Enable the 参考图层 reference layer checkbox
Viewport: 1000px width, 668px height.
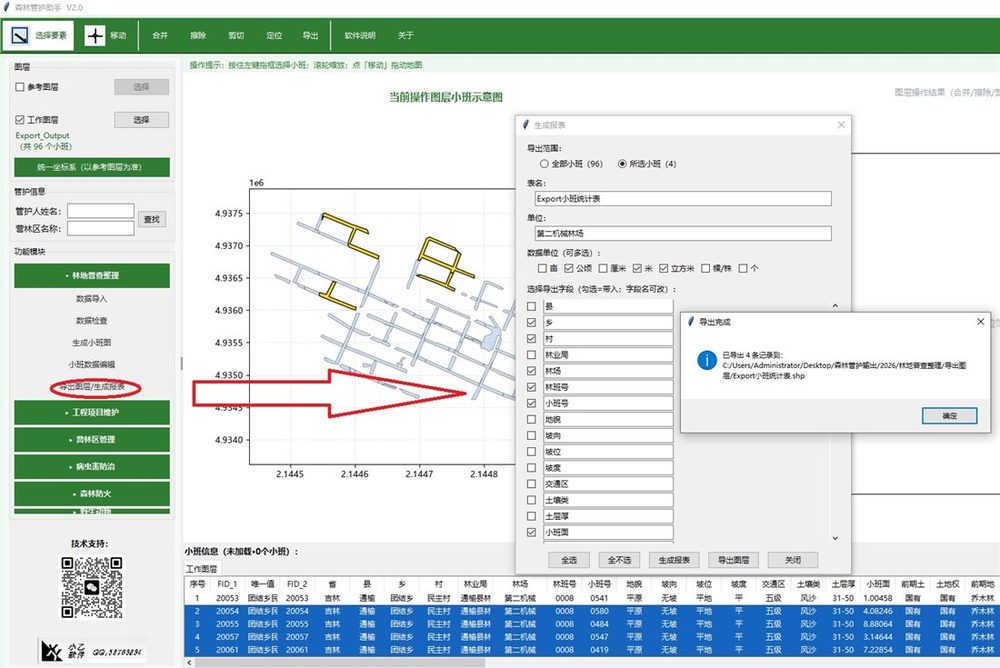tap(20, 87)
